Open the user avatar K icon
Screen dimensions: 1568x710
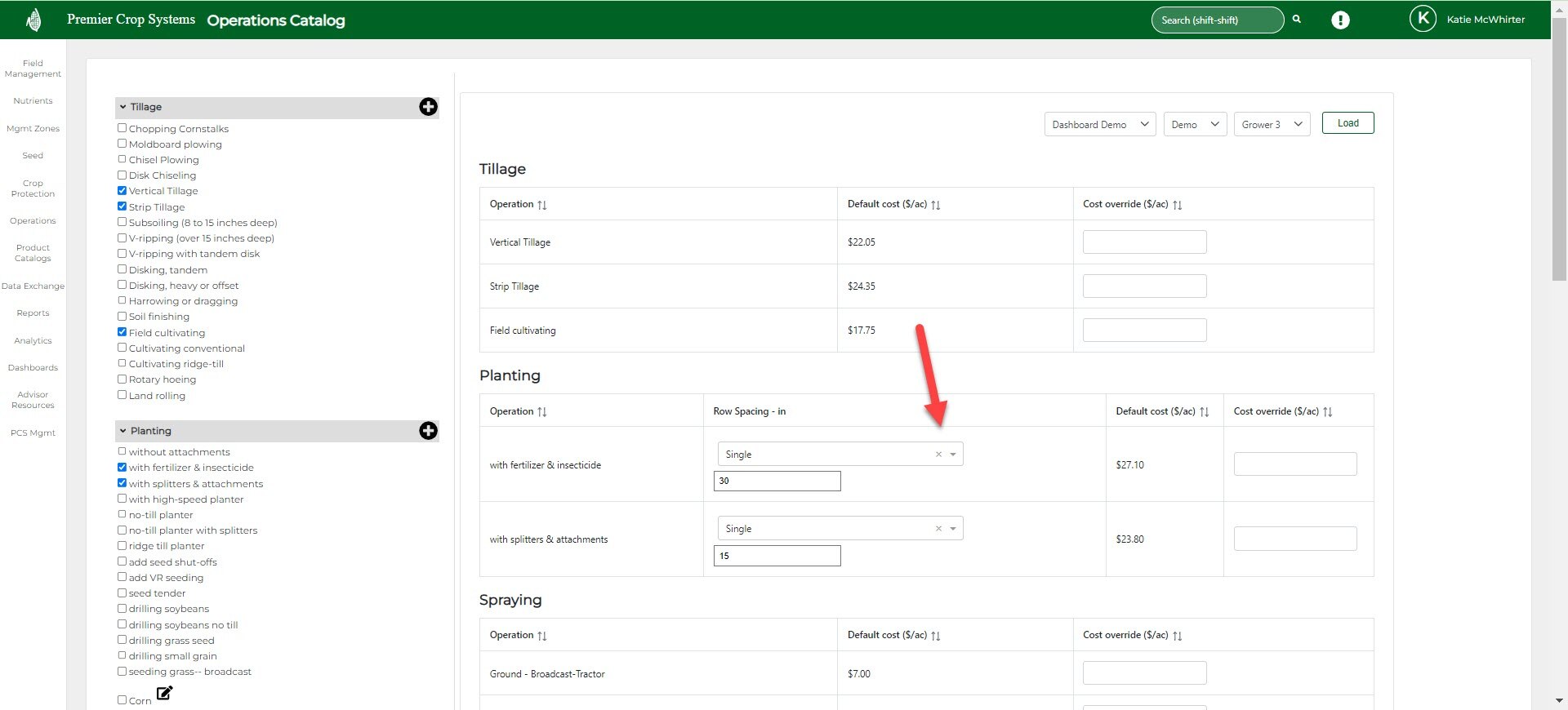click(x=1423, y=19)
